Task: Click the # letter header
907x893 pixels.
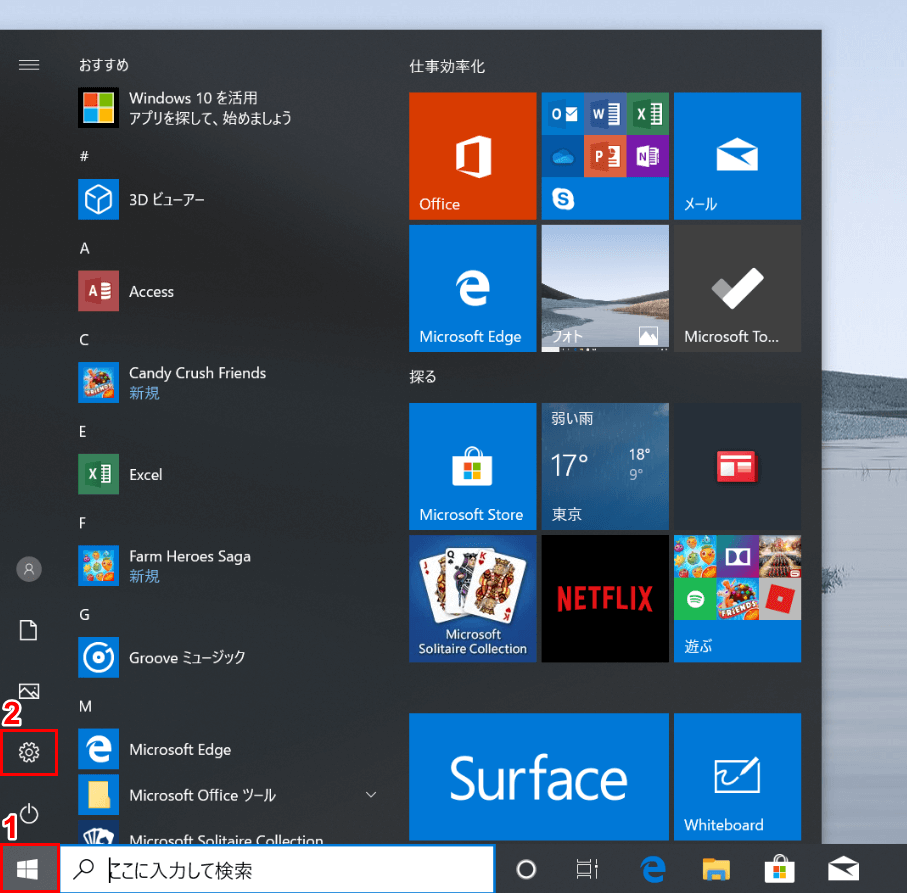Action: click(x=84, y=156)
